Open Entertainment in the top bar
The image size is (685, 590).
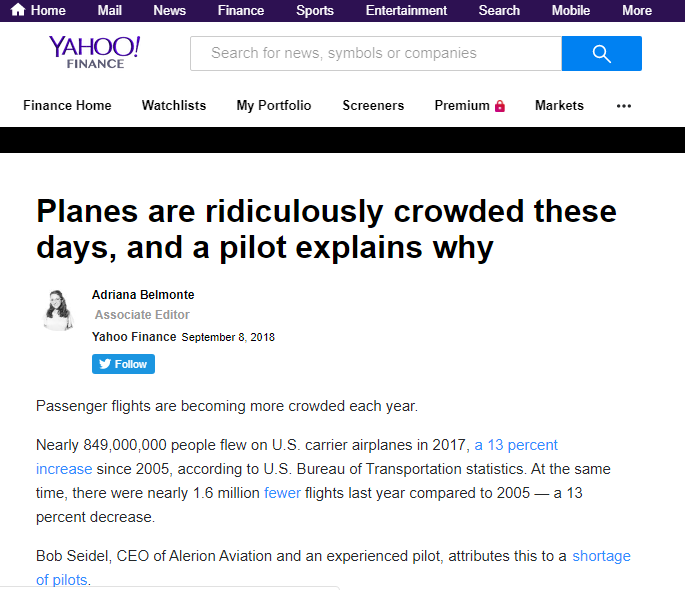(x=406, y=10)
